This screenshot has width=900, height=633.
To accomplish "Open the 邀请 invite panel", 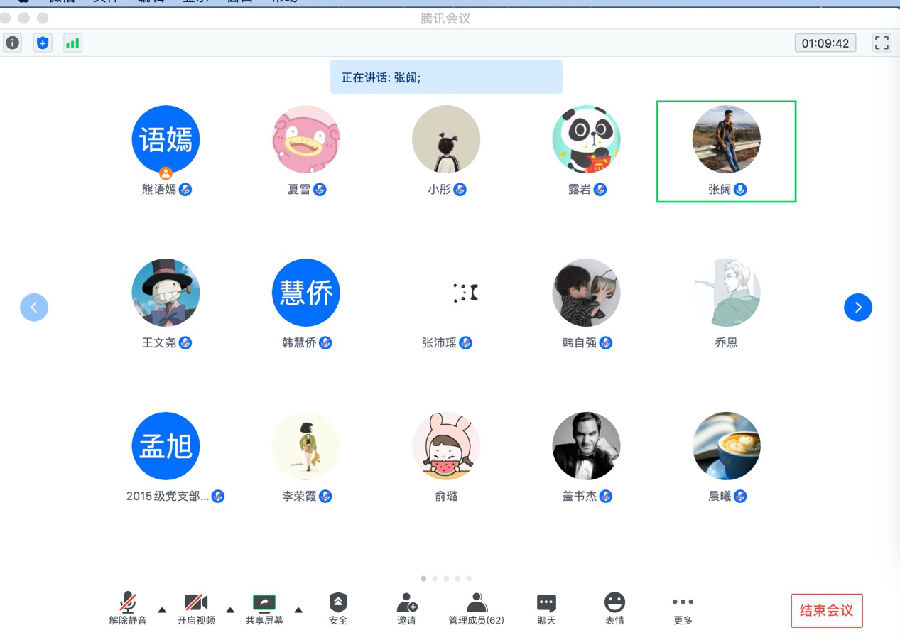I will point(406,607).
